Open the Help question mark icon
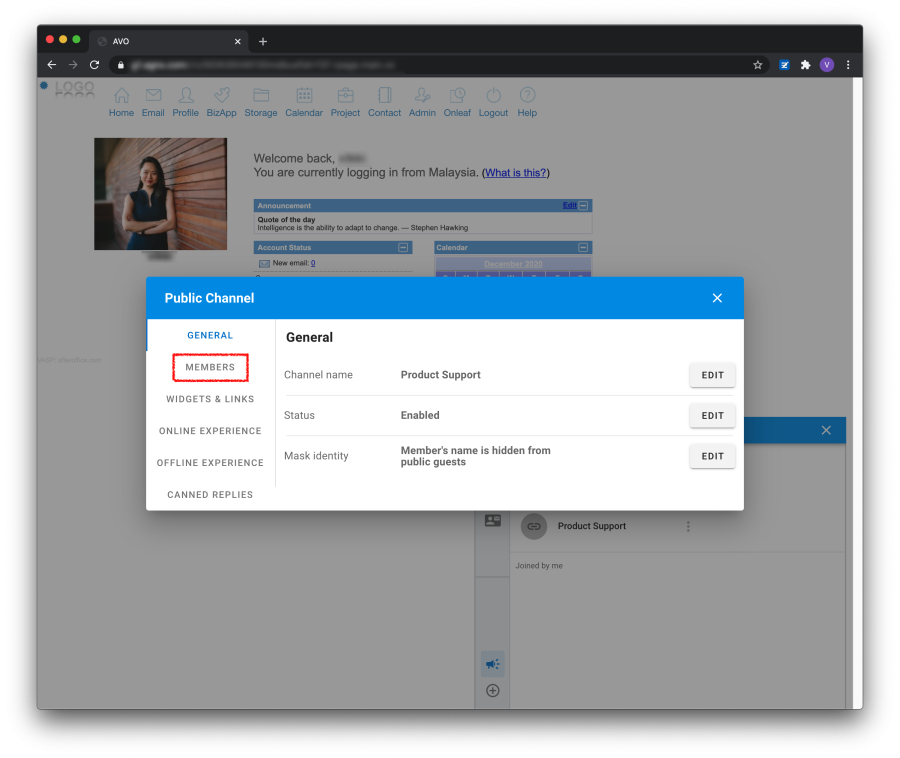 527,96
